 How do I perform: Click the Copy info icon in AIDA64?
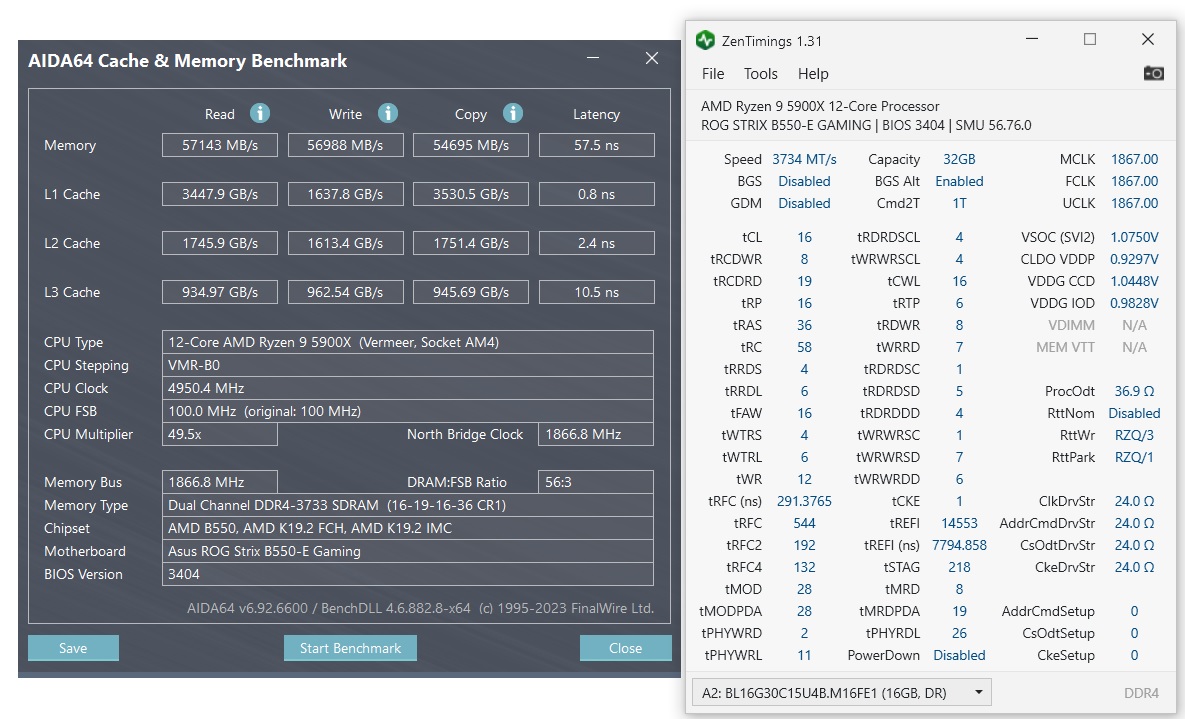coord(513,113)
